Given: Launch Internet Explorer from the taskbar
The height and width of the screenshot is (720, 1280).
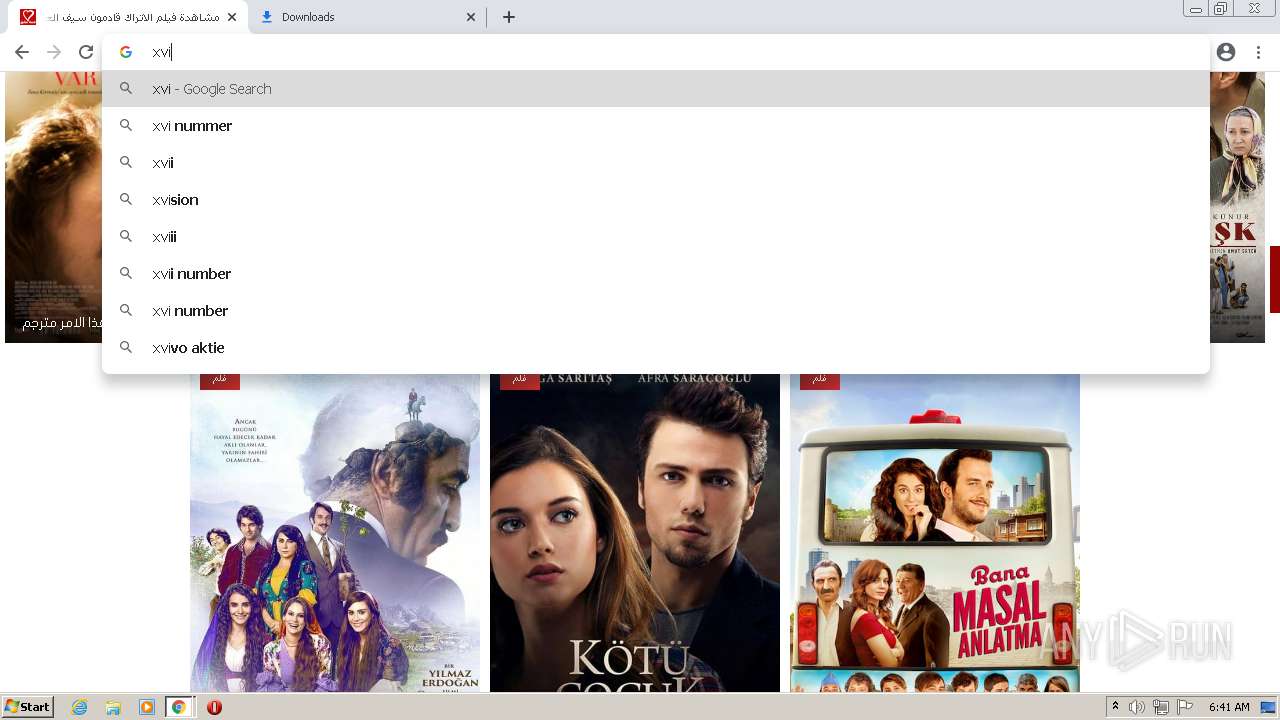Looking at the screenshot, I should tap(80, 707).
